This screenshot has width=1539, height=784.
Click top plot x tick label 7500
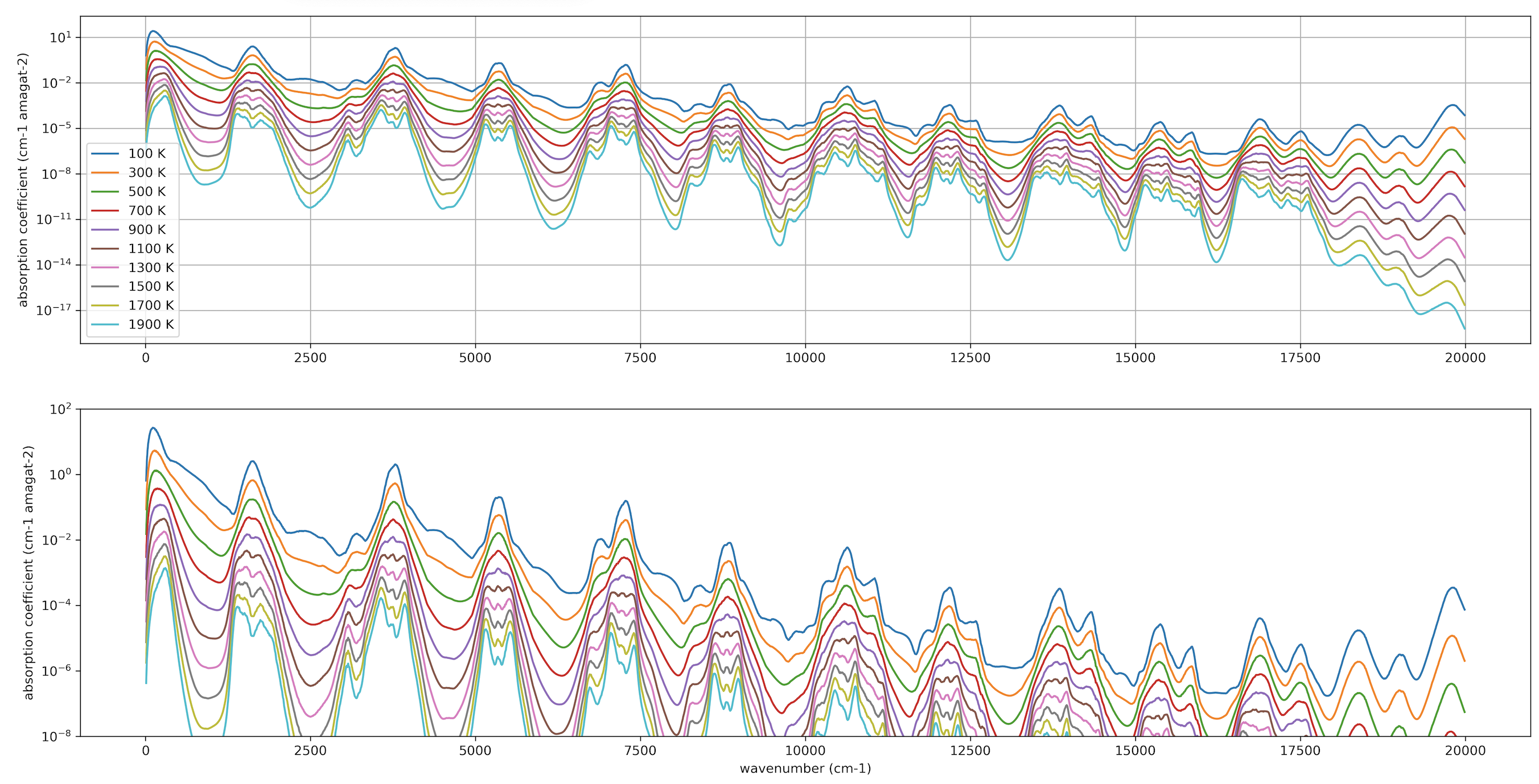[x=640, y=358]
